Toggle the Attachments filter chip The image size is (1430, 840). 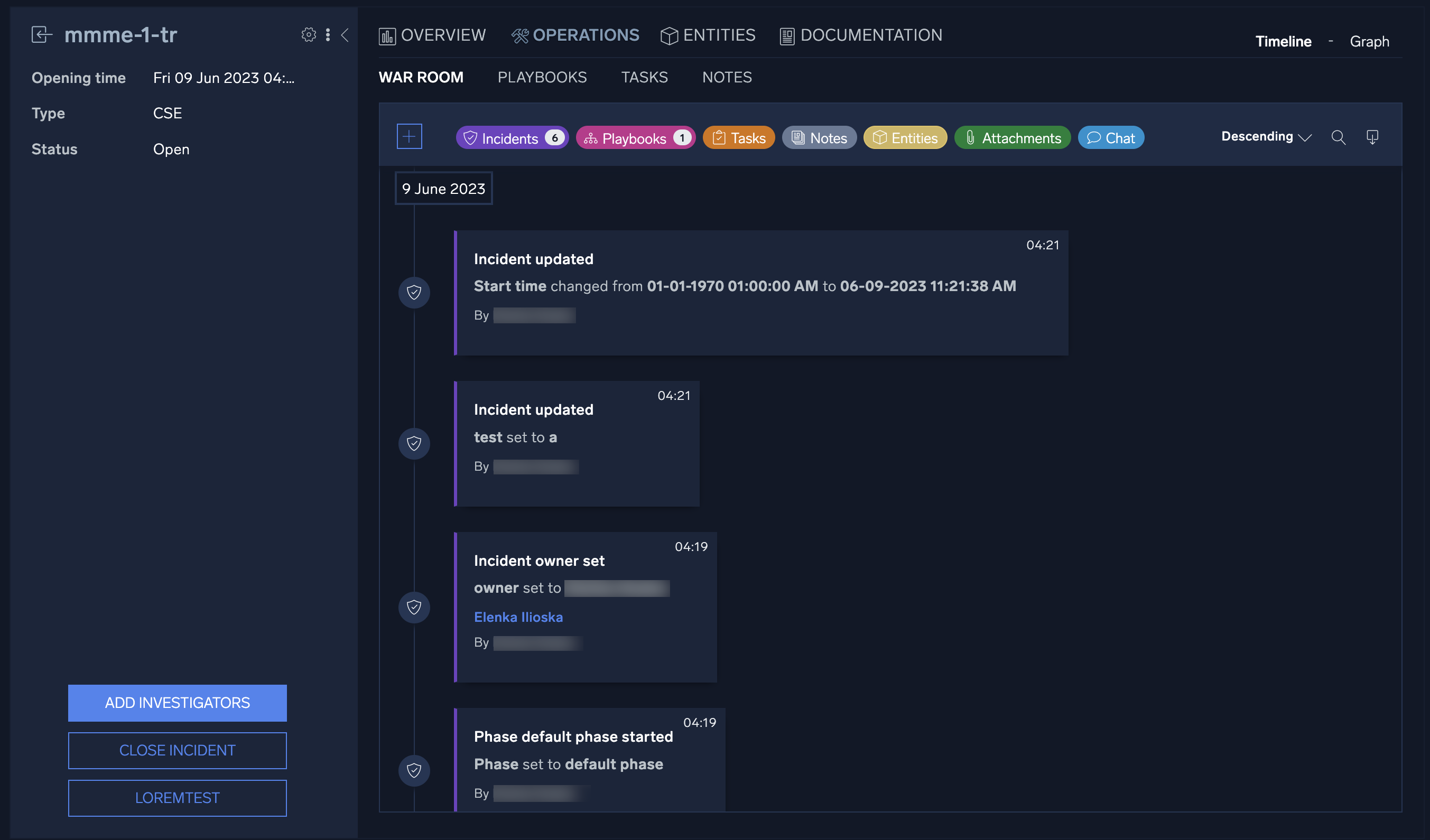(x=1013, y=138)
